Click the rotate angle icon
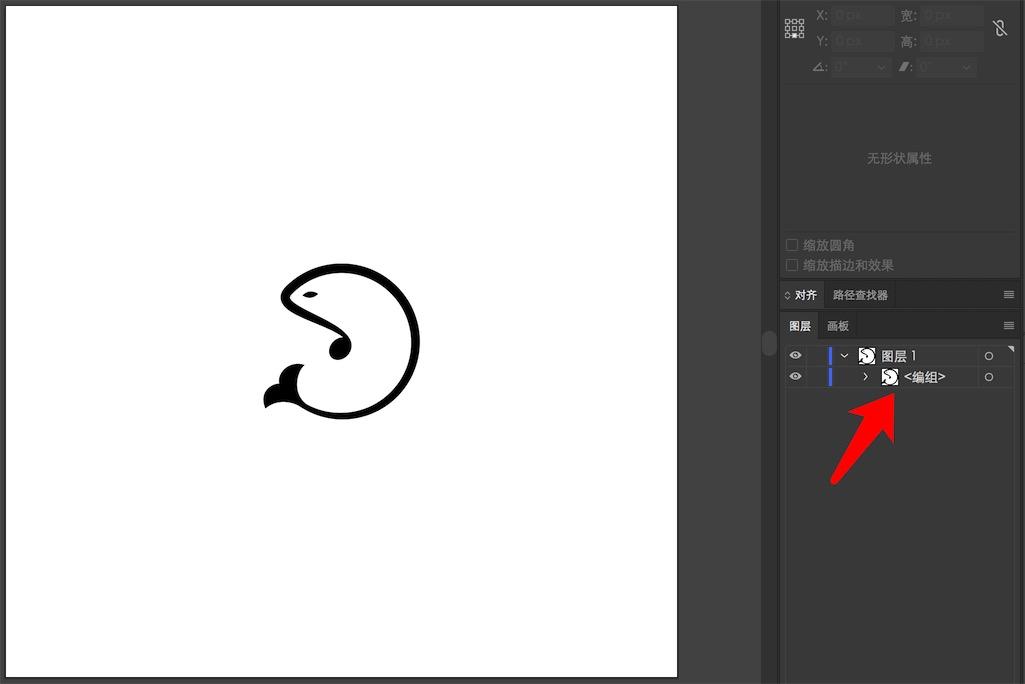 tap(820, 67)
